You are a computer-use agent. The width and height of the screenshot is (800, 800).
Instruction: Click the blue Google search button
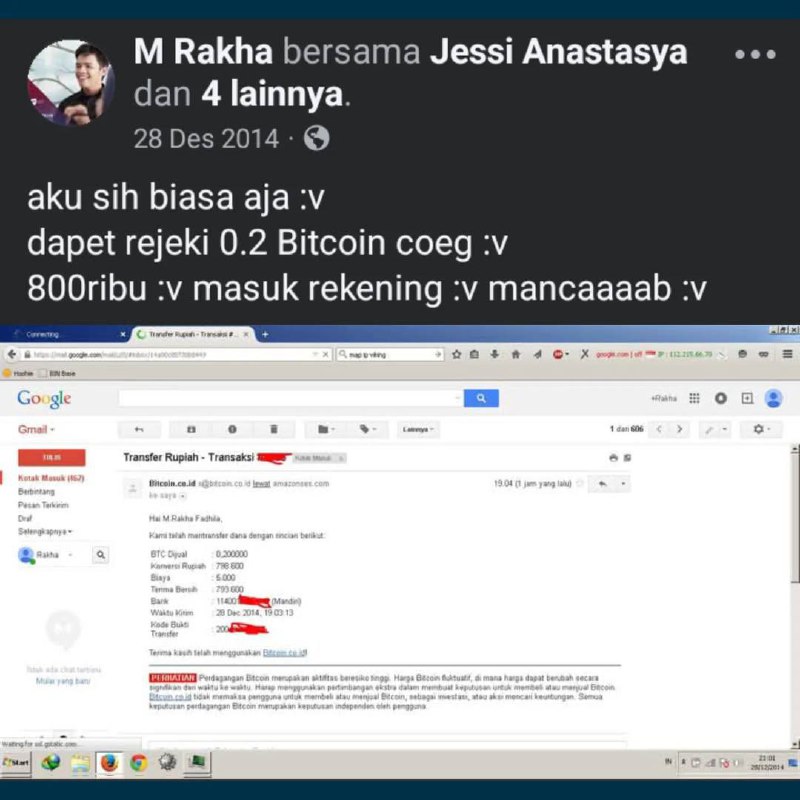[x=481, y=398]
